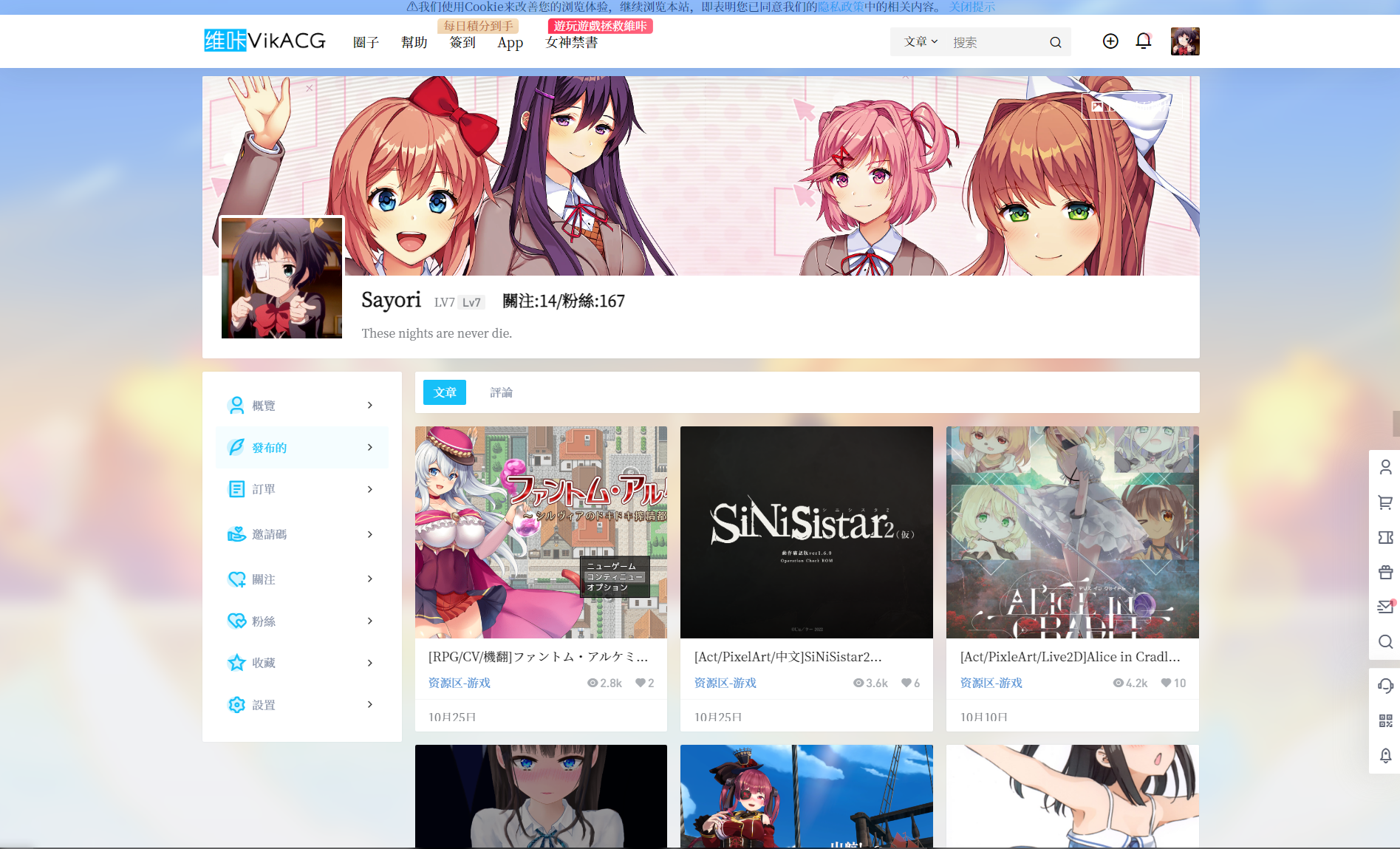Switch to the 評論 tab
Viewport: 1400px width, 849px height.
coord(501,392)
